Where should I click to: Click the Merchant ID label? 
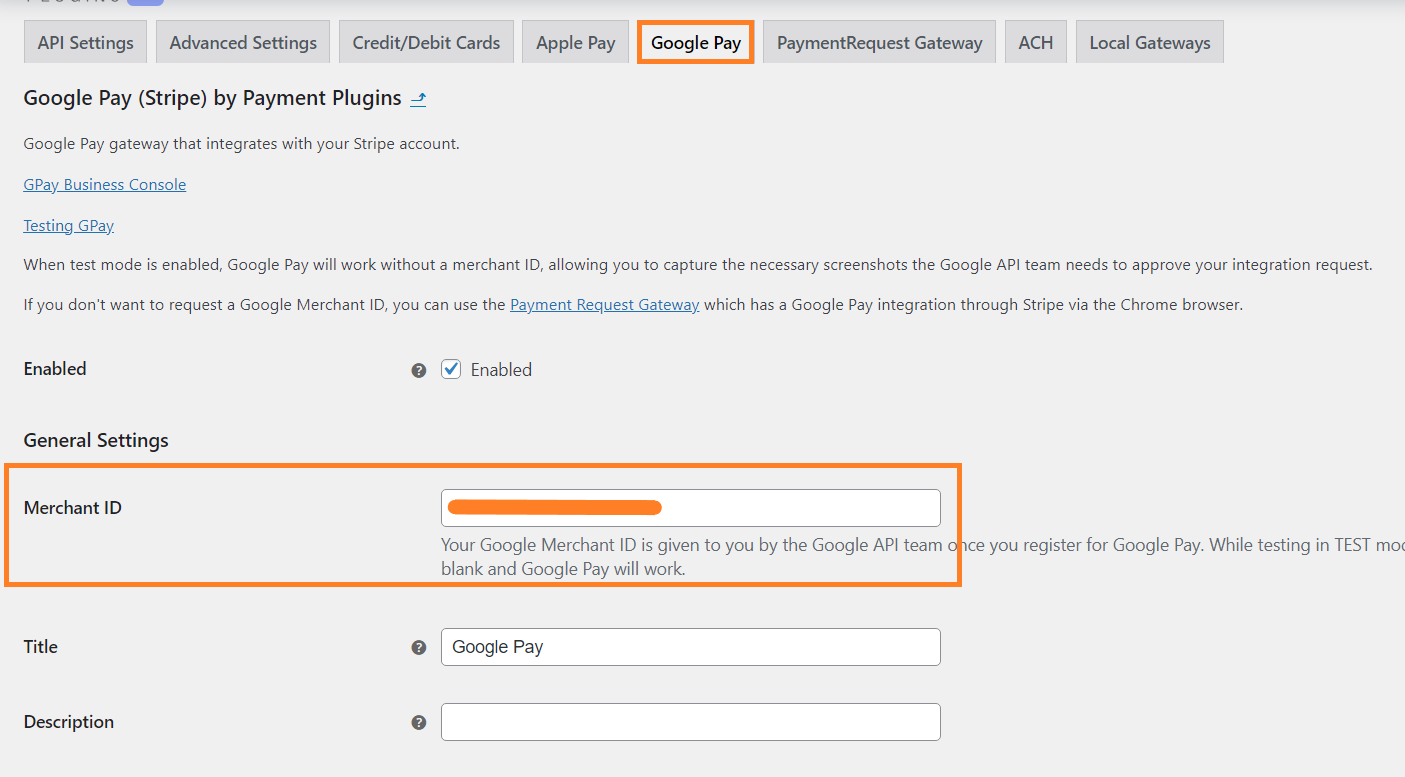pos(73,508)
